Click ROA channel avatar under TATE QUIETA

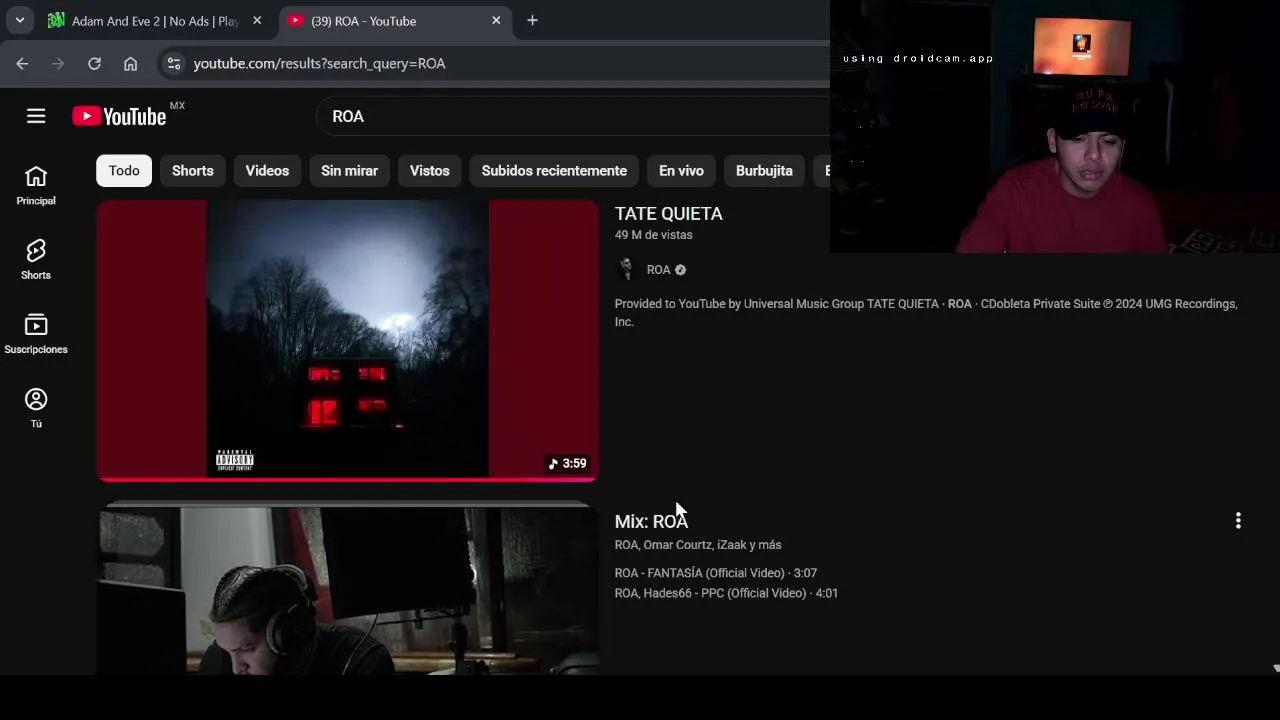pos(626,269)
